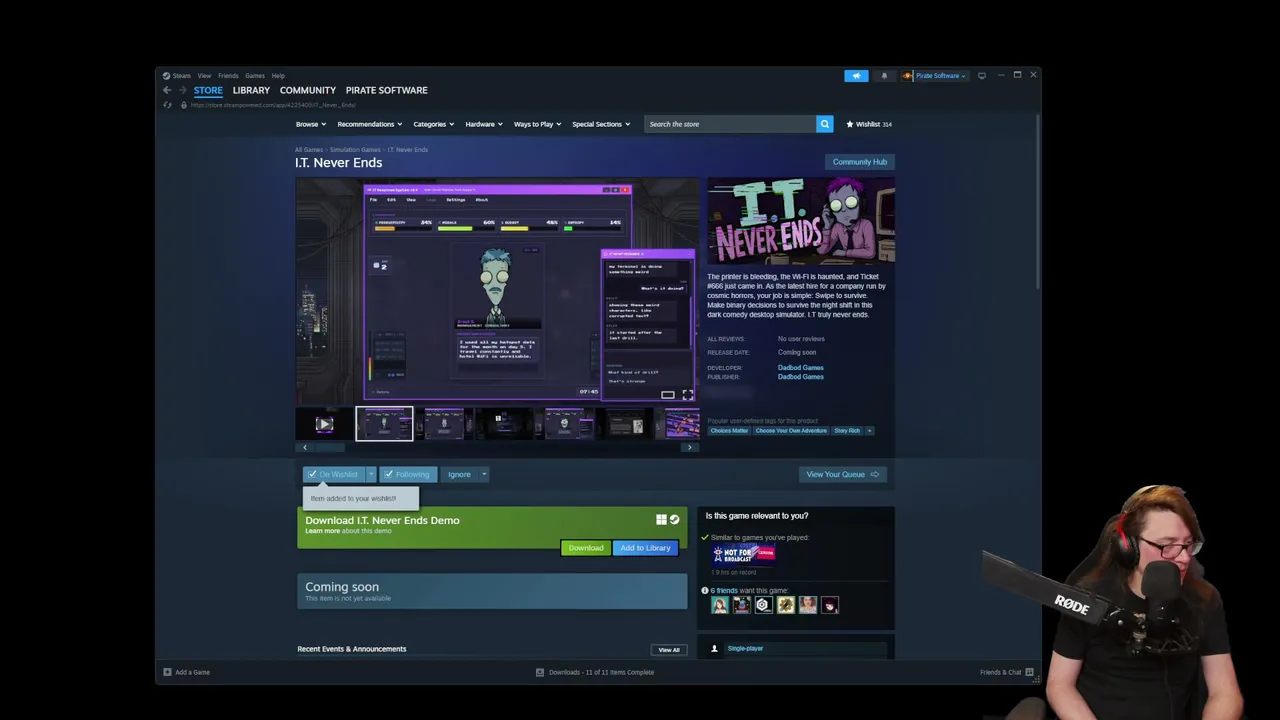Click the Add a Game plus icon
This screenshot has width=1280, height=720.
167,672
